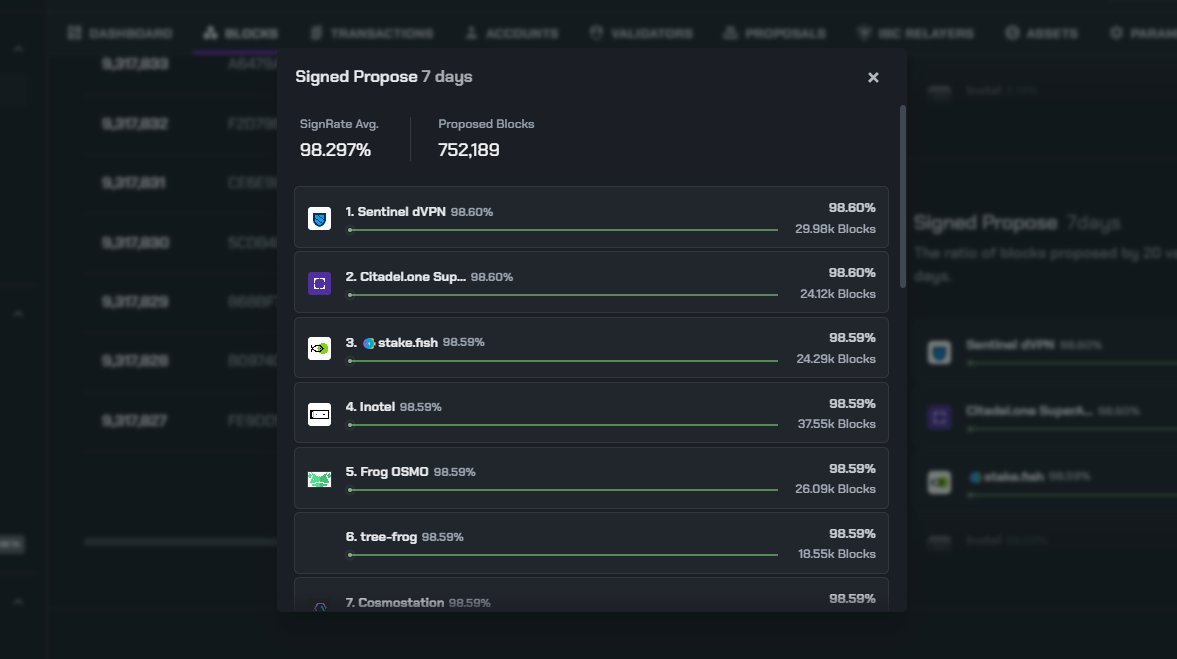Image resolution: width=1177 pixels, height=659 pixels.
Task: Click 24.12k Blocks in Citadel.one row
Action: 838,294
